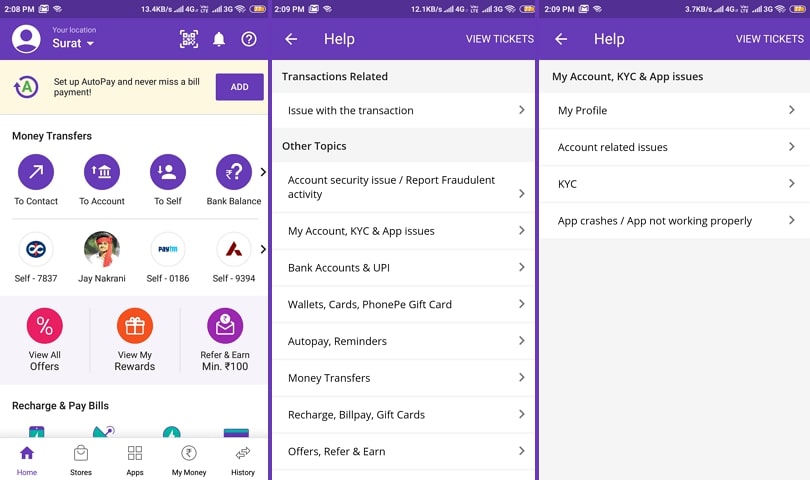This screenshot has width=810, height=480.
Task: Expand Bank Accounts & UPI topic
Action: pyautogui.click(x=405, y=267)
